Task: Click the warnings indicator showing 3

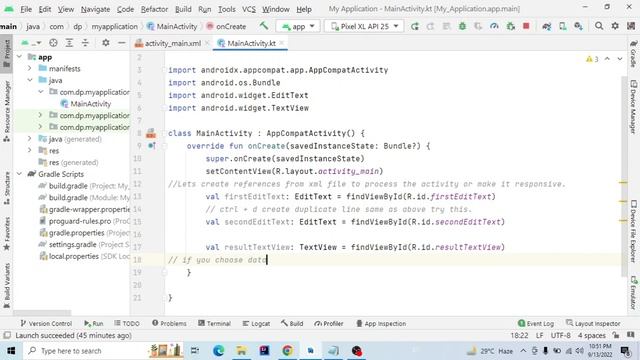Action: coord(592,59)
